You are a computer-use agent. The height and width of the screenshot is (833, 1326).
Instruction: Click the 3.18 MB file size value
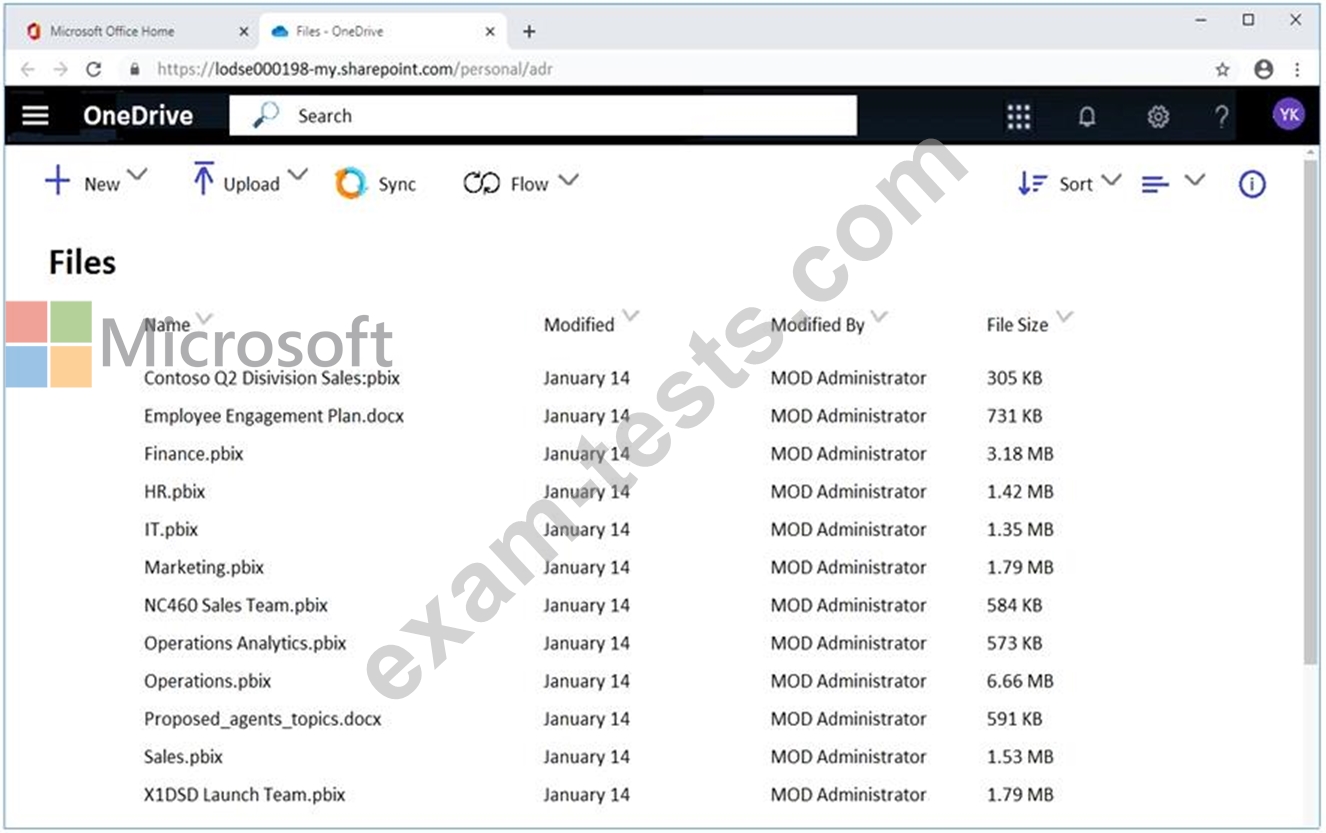click(1020, 454)
